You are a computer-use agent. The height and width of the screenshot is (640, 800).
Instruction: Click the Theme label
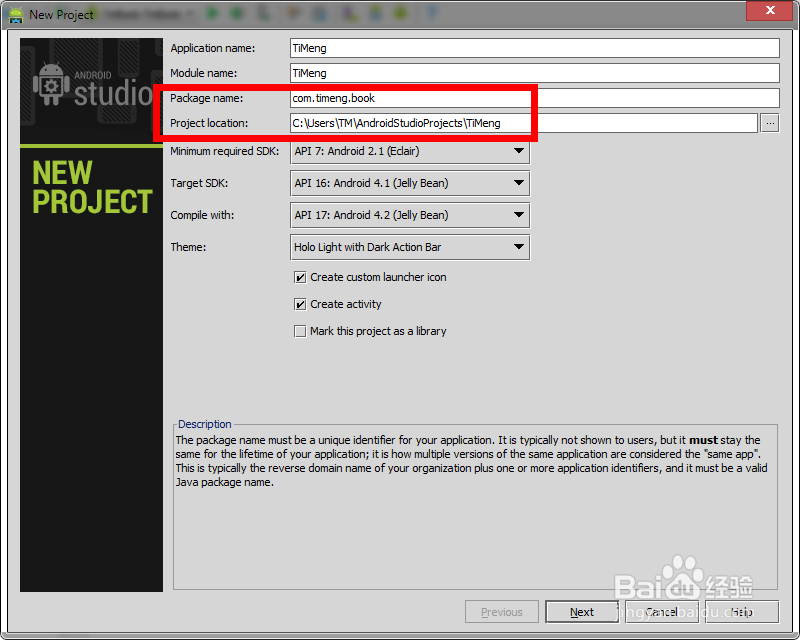pos(188,248)
